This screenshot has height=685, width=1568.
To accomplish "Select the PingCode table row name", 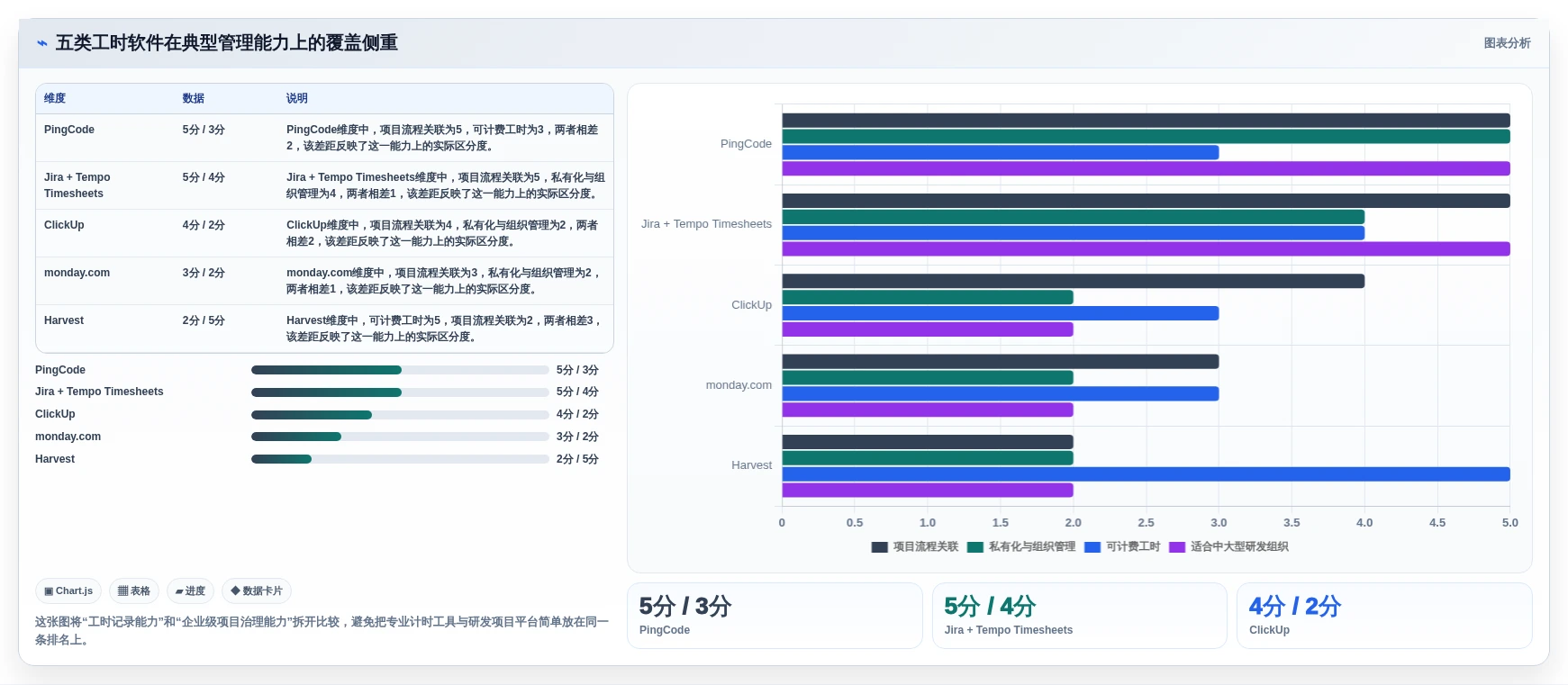I will (x=69, y=130).
